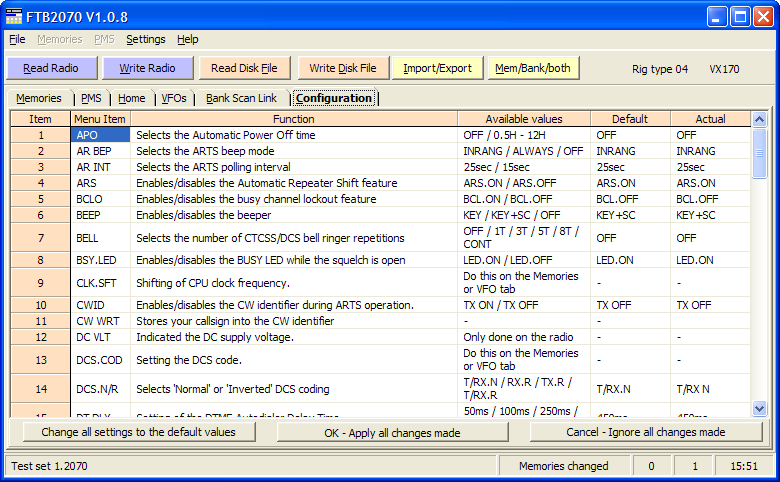The width and height of the screenshot is (780, 482).
Task: Go to the Bank Scan Link tab
Action: [x=241, y=98]
